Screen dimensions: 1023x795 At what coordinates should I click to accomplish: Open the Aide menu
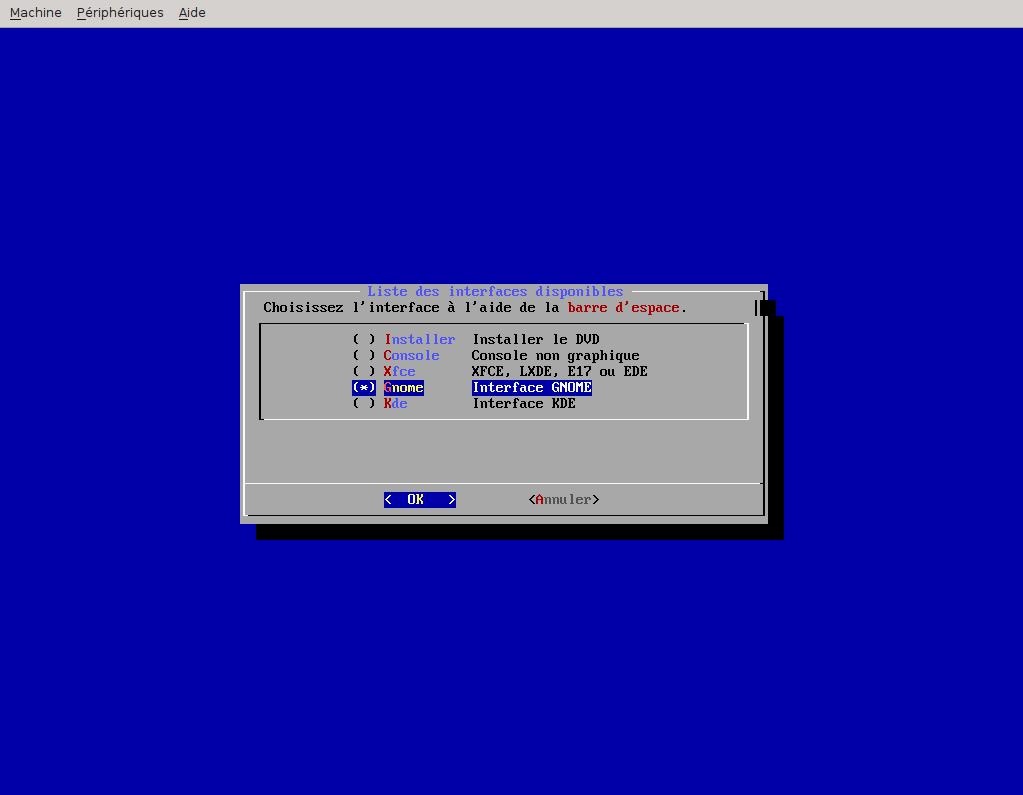coord(192,12)
